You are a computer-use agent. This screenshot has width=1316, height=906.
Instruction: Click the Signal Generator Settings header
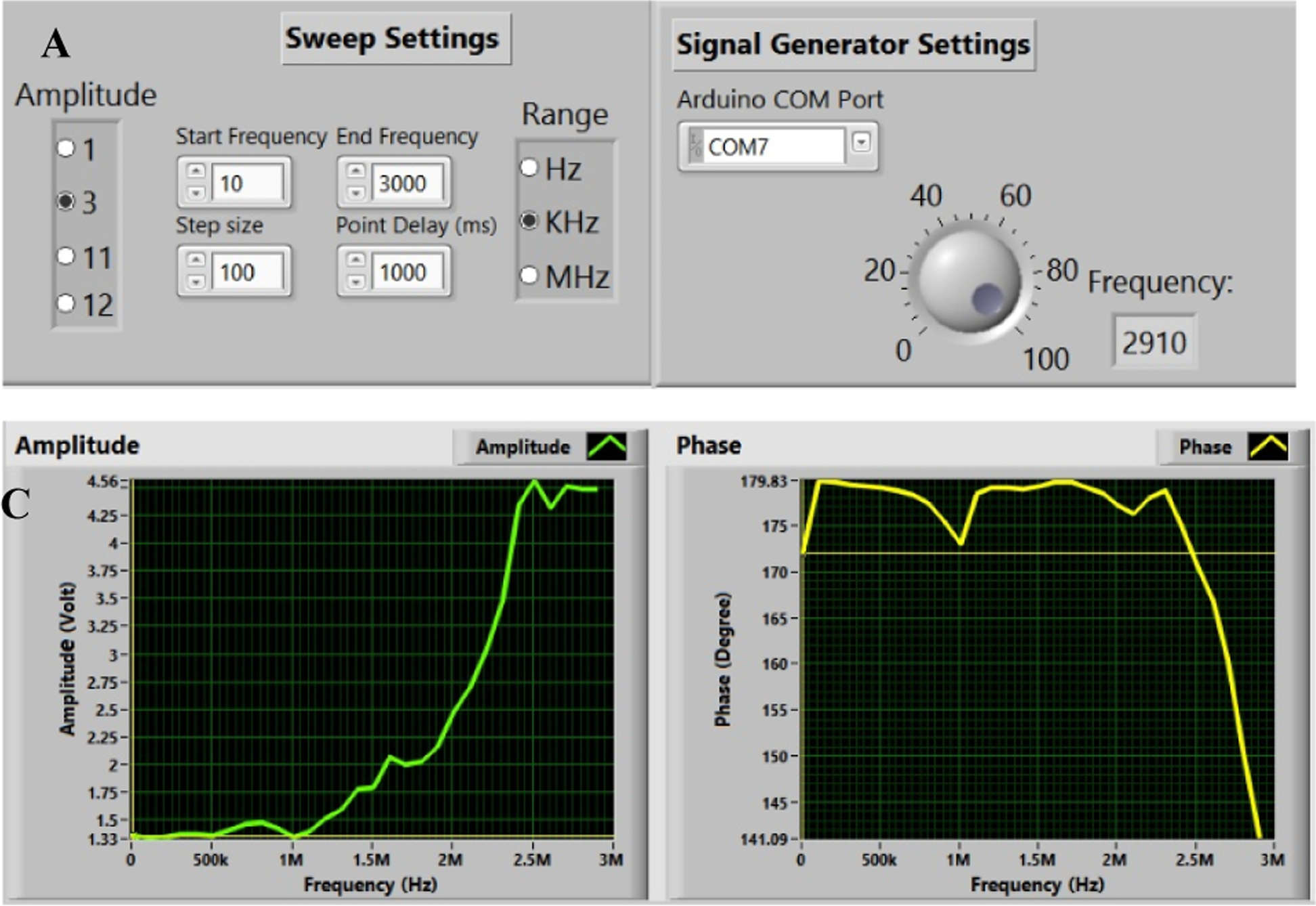[853, 45]
